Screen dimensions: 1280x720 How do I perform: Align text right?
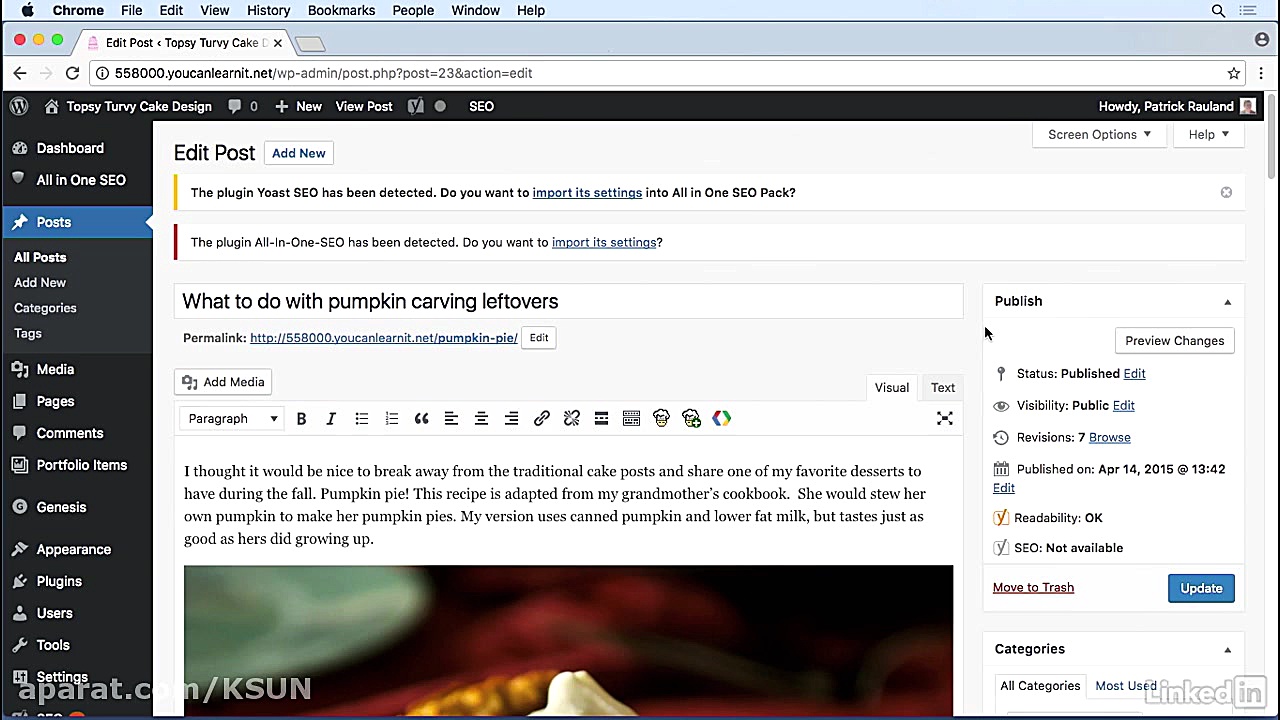tap(511, 419)
